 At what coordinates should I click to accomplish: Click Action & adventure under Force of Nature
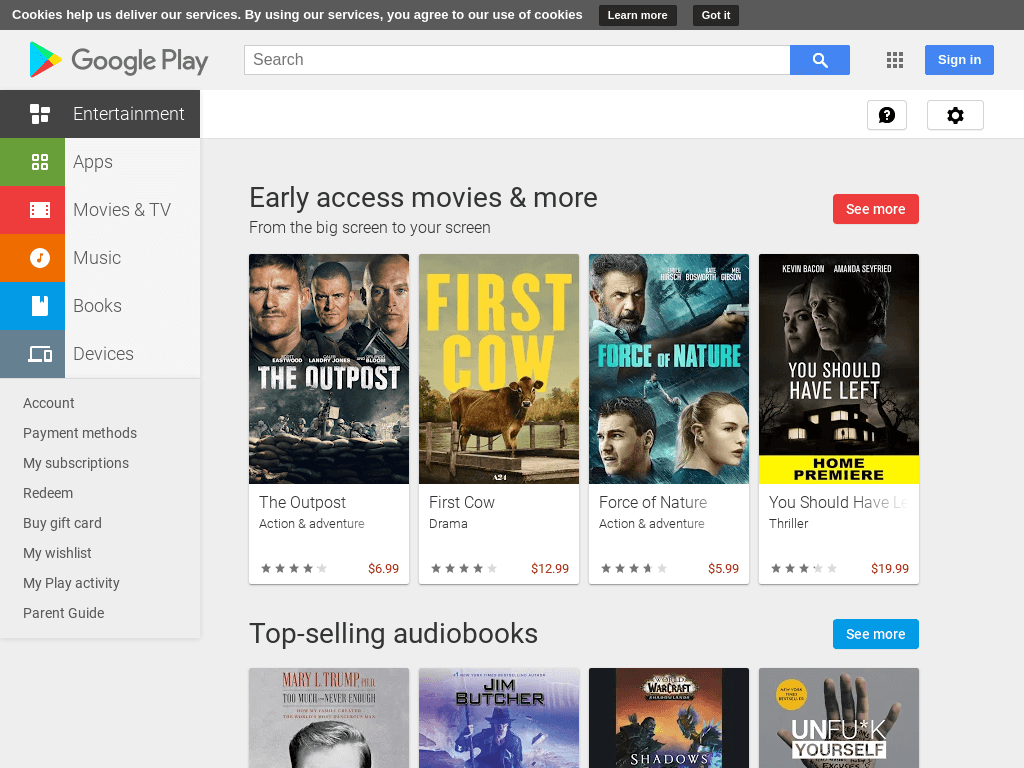pos(652,524)
